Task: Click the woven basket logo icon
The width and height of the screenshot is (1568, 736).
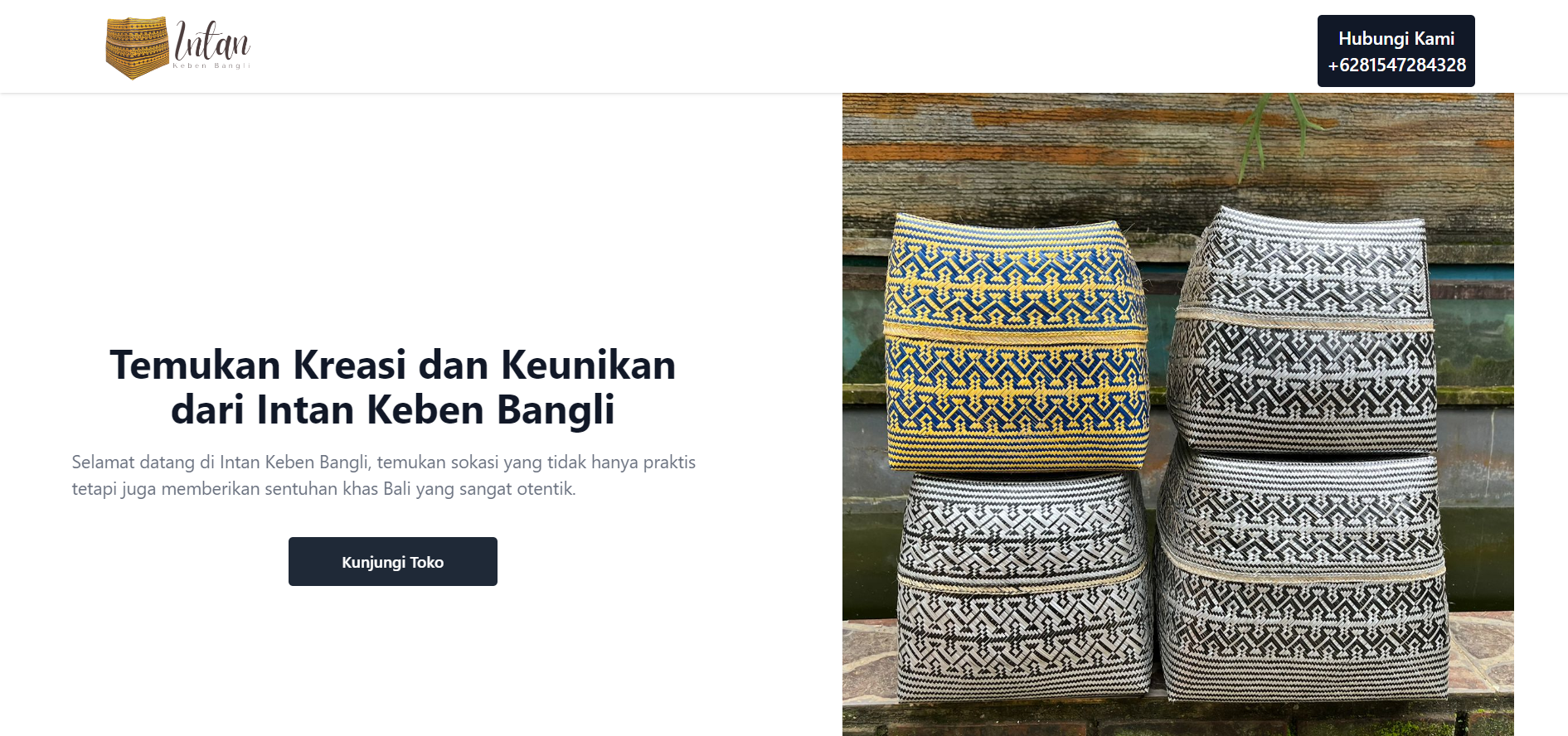Action: tap(138, 48)
